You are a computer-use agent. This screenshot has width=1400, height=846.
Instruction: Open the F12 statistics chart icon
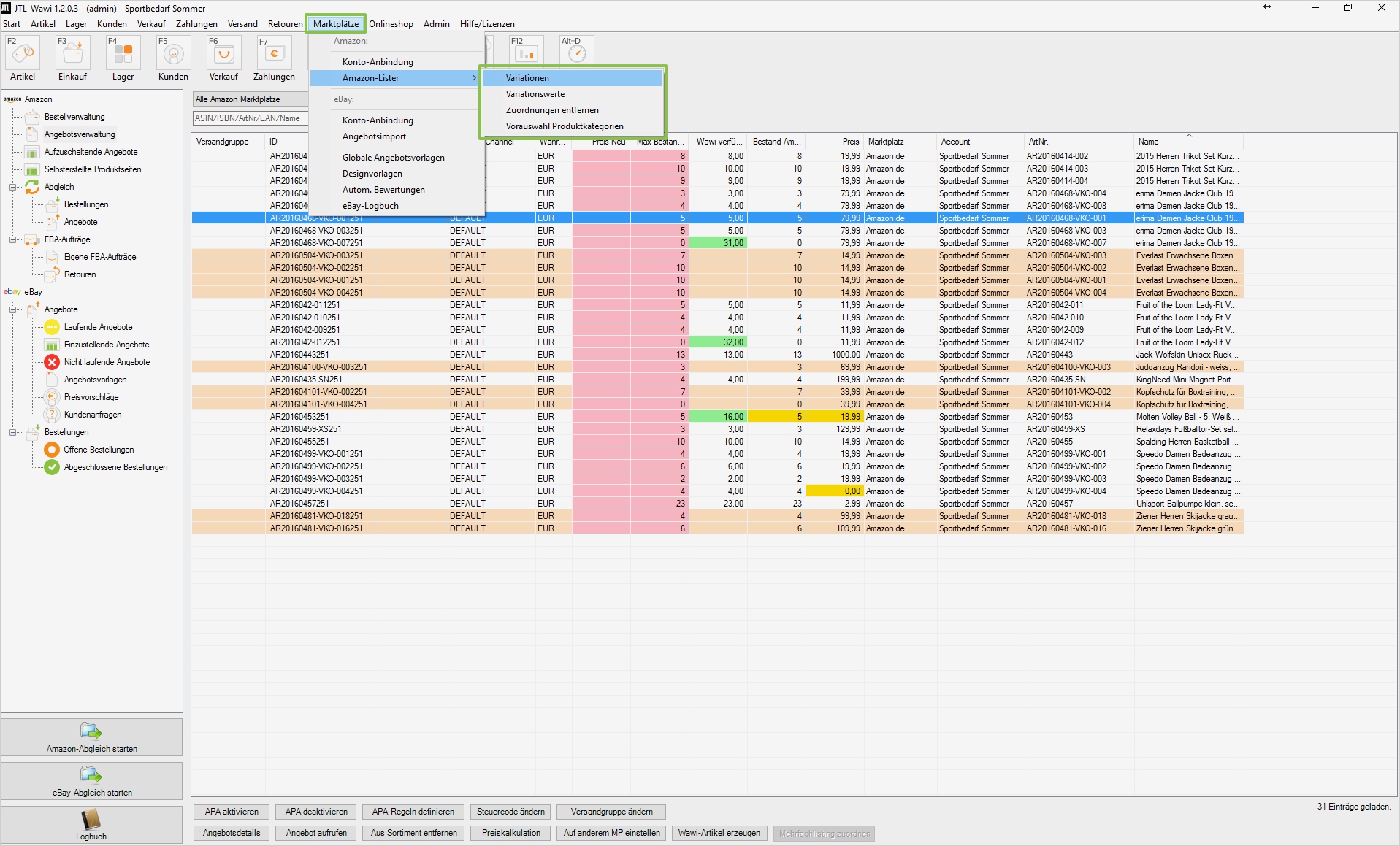point(527,51)
